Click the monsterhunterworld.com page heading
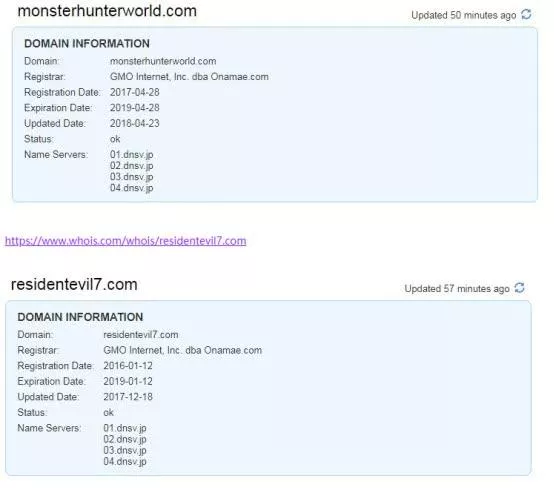This screenshot has width=554, height=488. pos(107,11)
